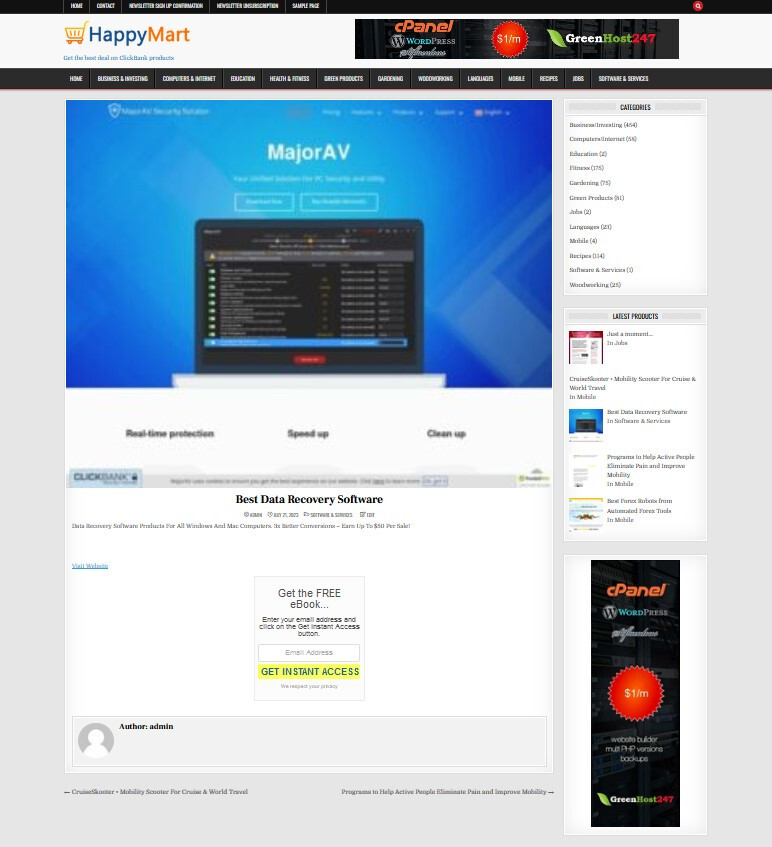Open Languages category in sidebar
Viewport: 772px width, 847px height.
click(584, 227)
